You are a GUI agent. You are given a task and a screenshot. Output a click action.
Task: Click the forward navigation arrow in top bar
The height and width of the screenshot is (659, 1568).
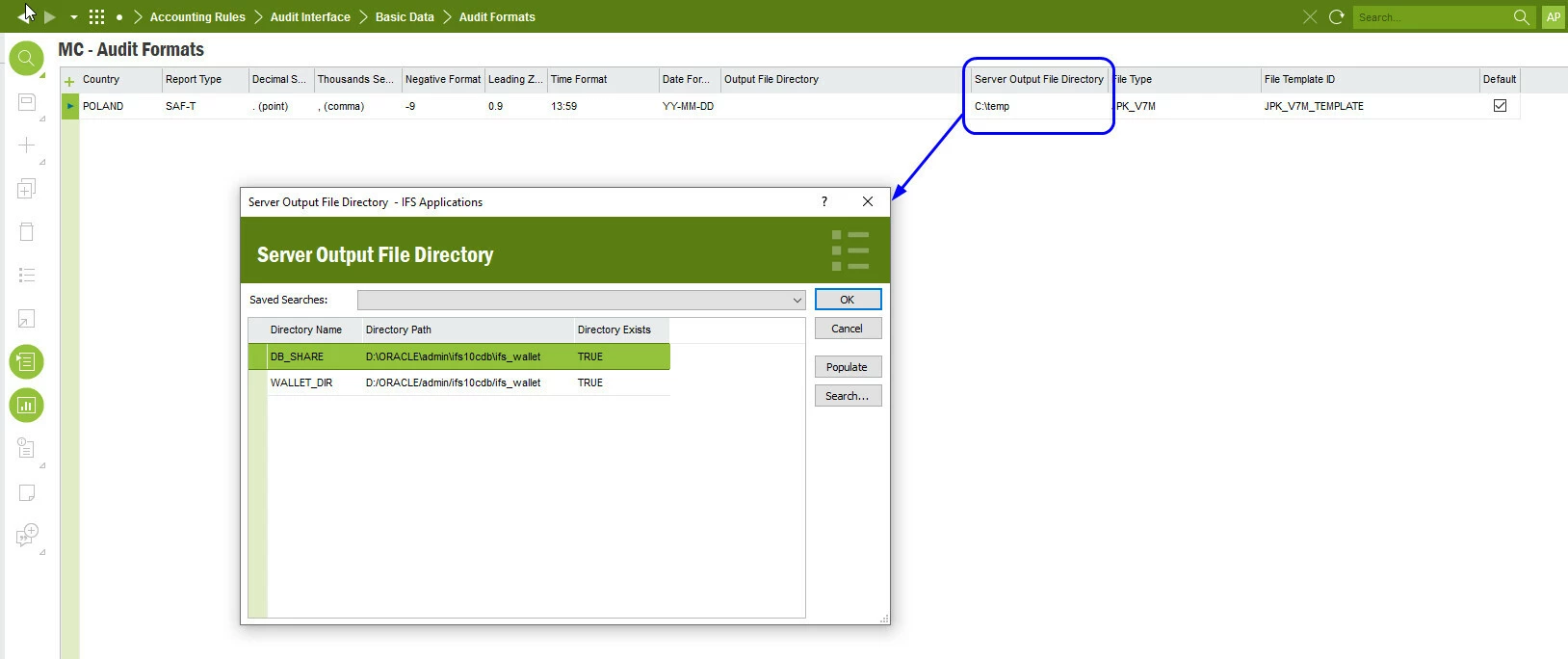pyautogui.click(x=50, y=16)
